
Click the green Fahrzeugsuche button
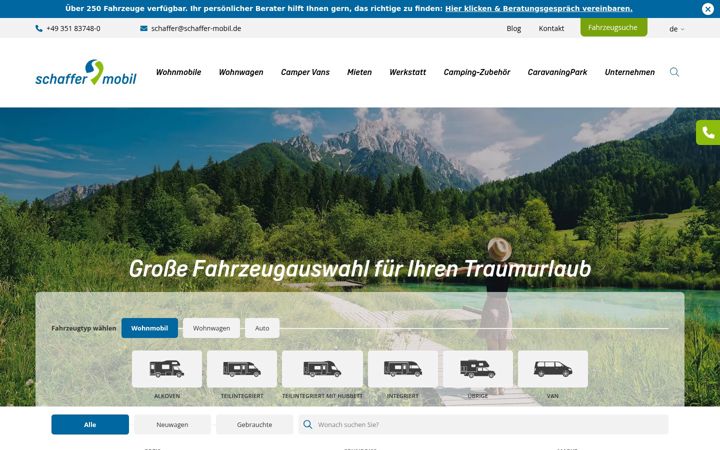[x=613, y=28]
